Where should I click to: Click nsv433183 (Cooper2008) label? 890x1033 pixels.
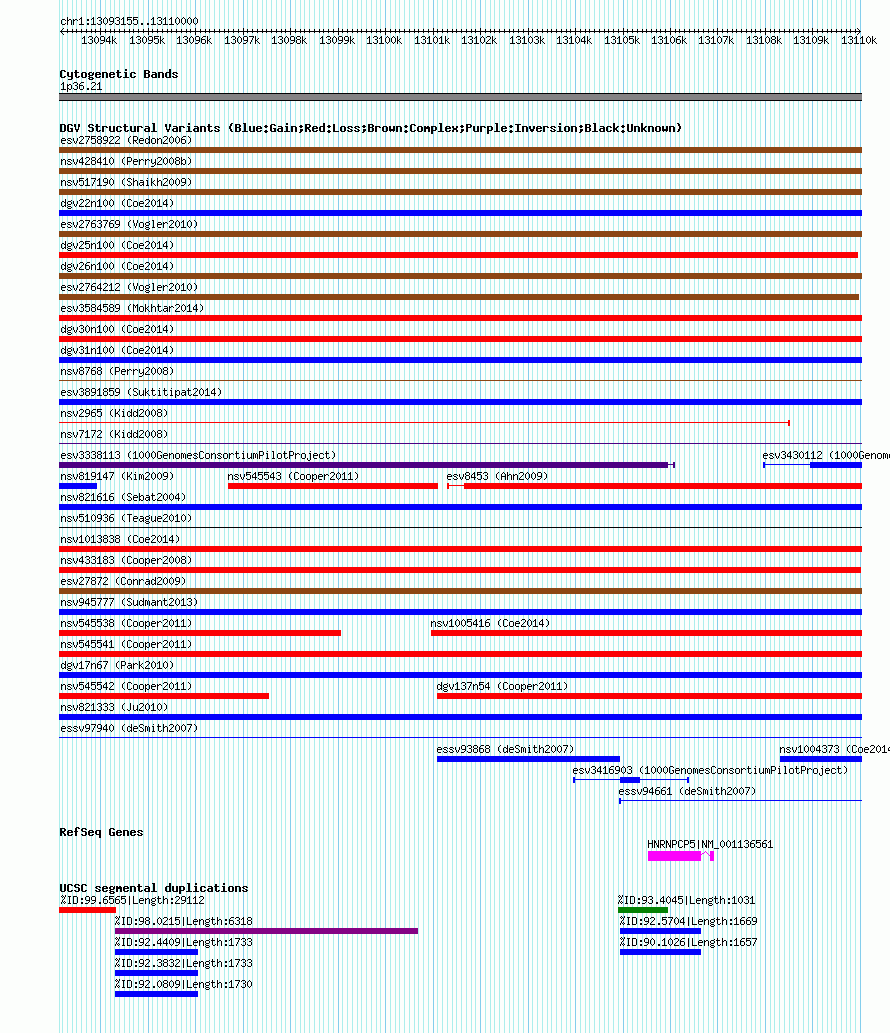click(x=126, y=561)
